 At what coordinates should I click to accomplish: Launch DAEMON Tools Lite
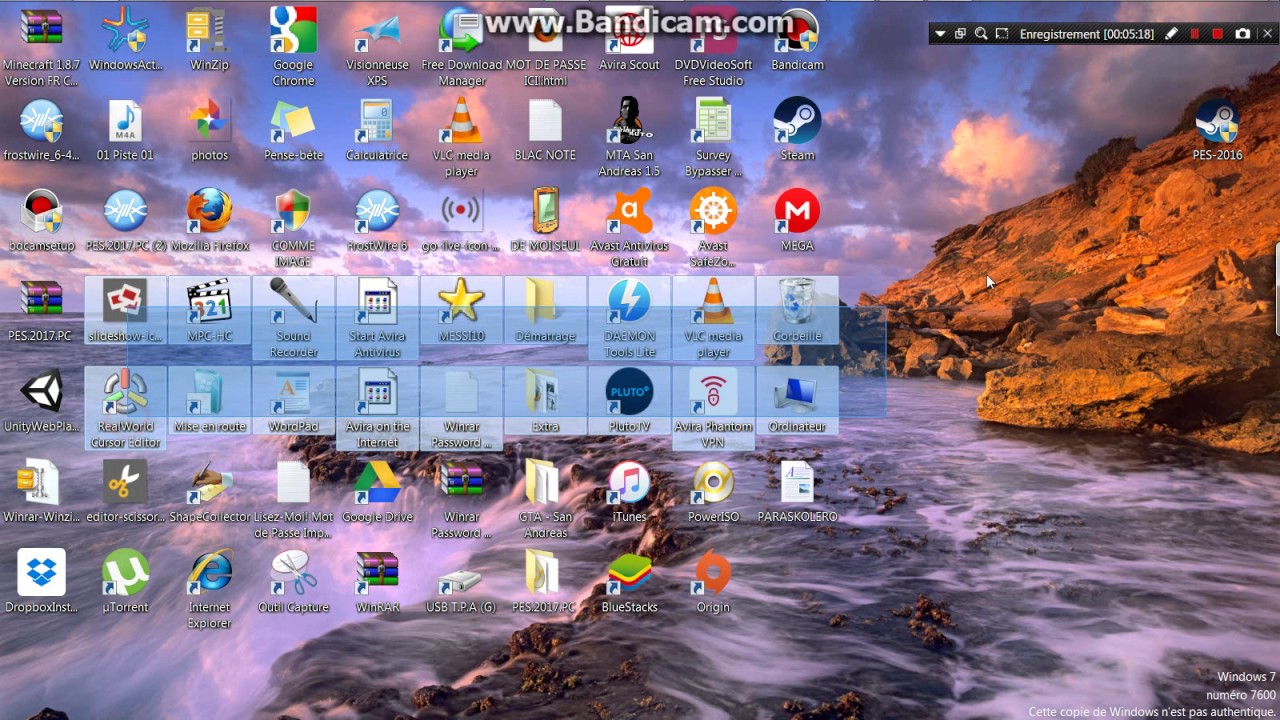point(629,301)
